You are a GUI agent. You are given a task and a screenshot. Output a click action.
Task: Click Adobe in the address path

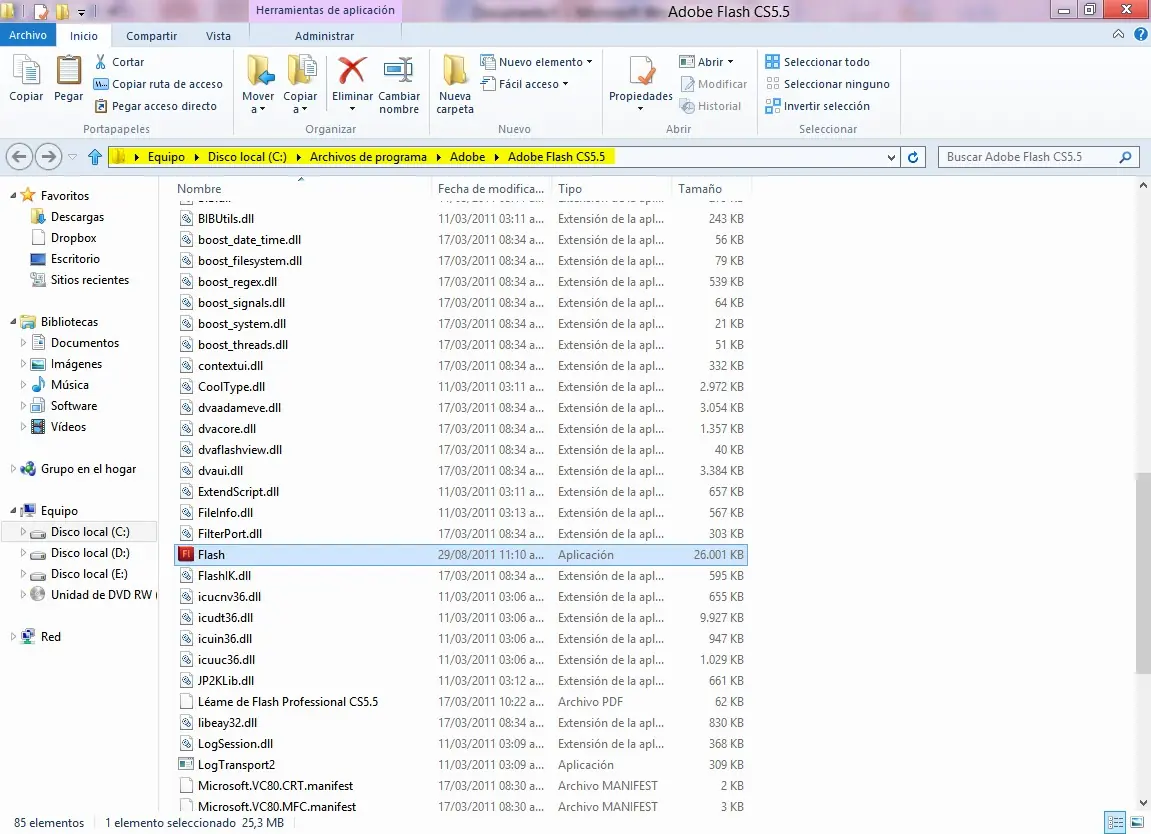[468, 157]
